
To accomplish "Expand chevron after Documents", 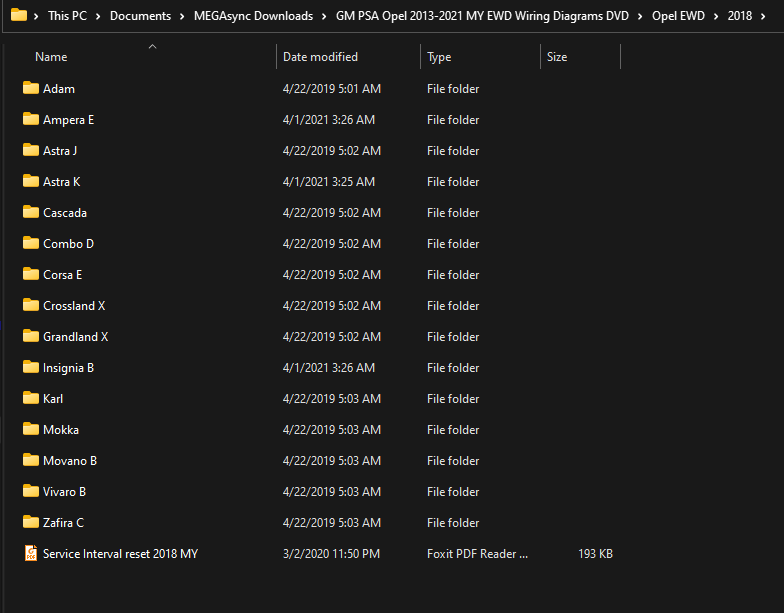I will tap(182, 16).
